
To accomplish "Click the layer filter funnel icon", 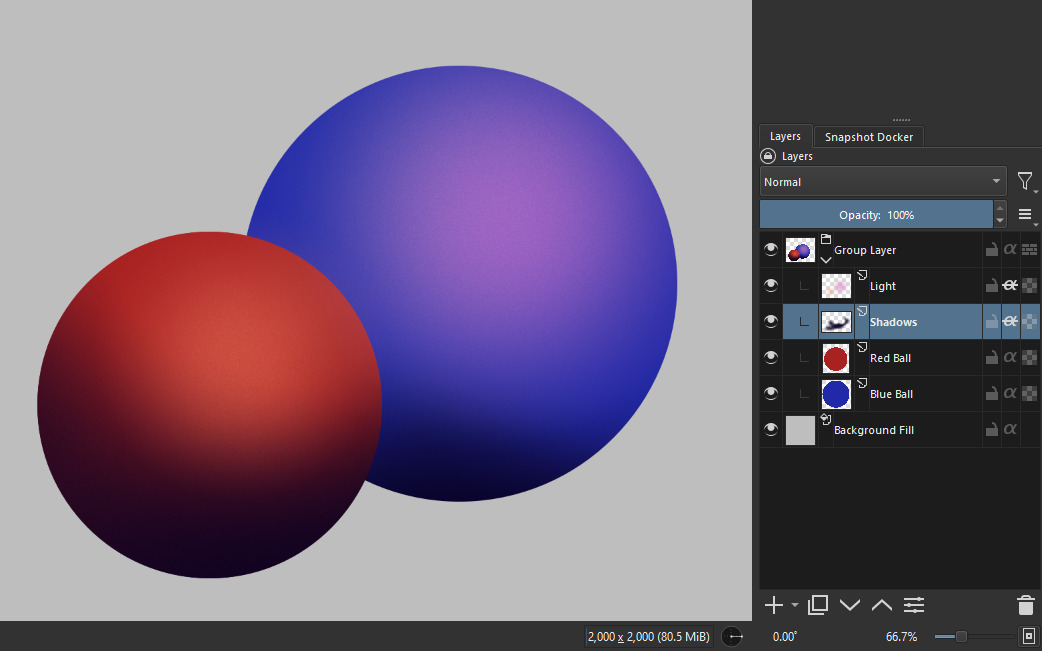I will pos(1025,181).
